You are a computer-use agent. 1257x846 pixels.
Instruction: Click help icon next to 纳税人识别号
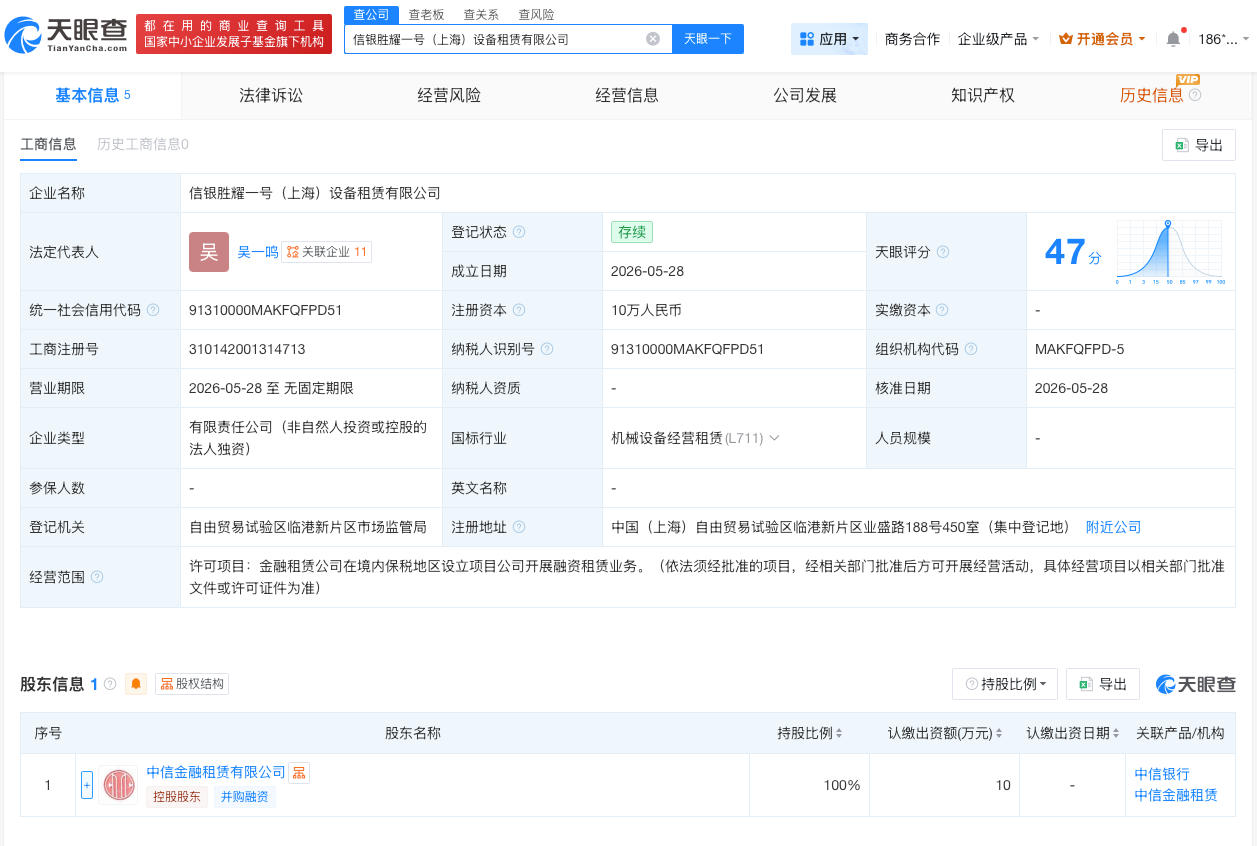pos(547,349)
